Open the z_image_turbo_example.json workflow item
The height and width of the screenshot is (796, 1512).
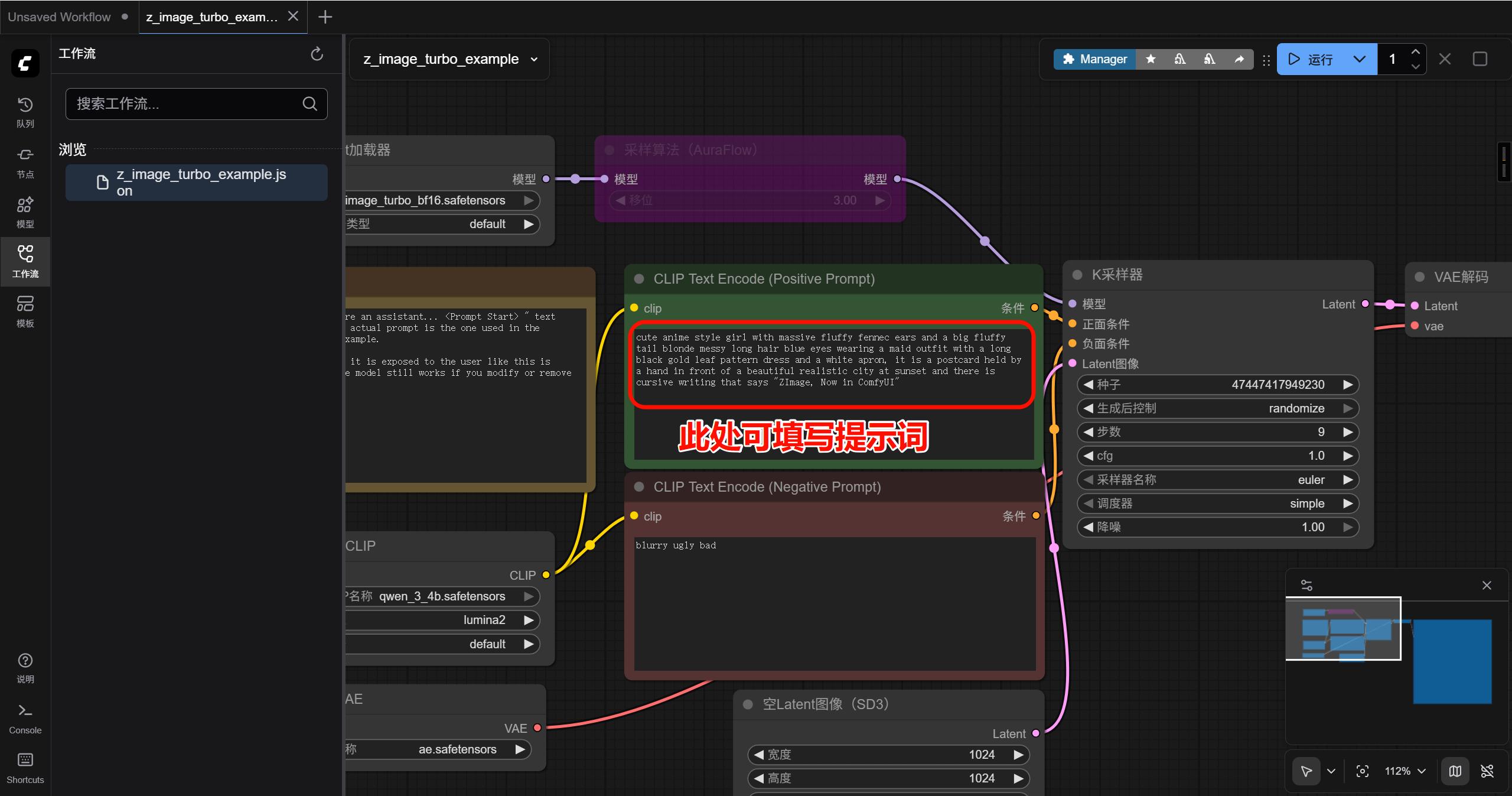pos(196,183)
